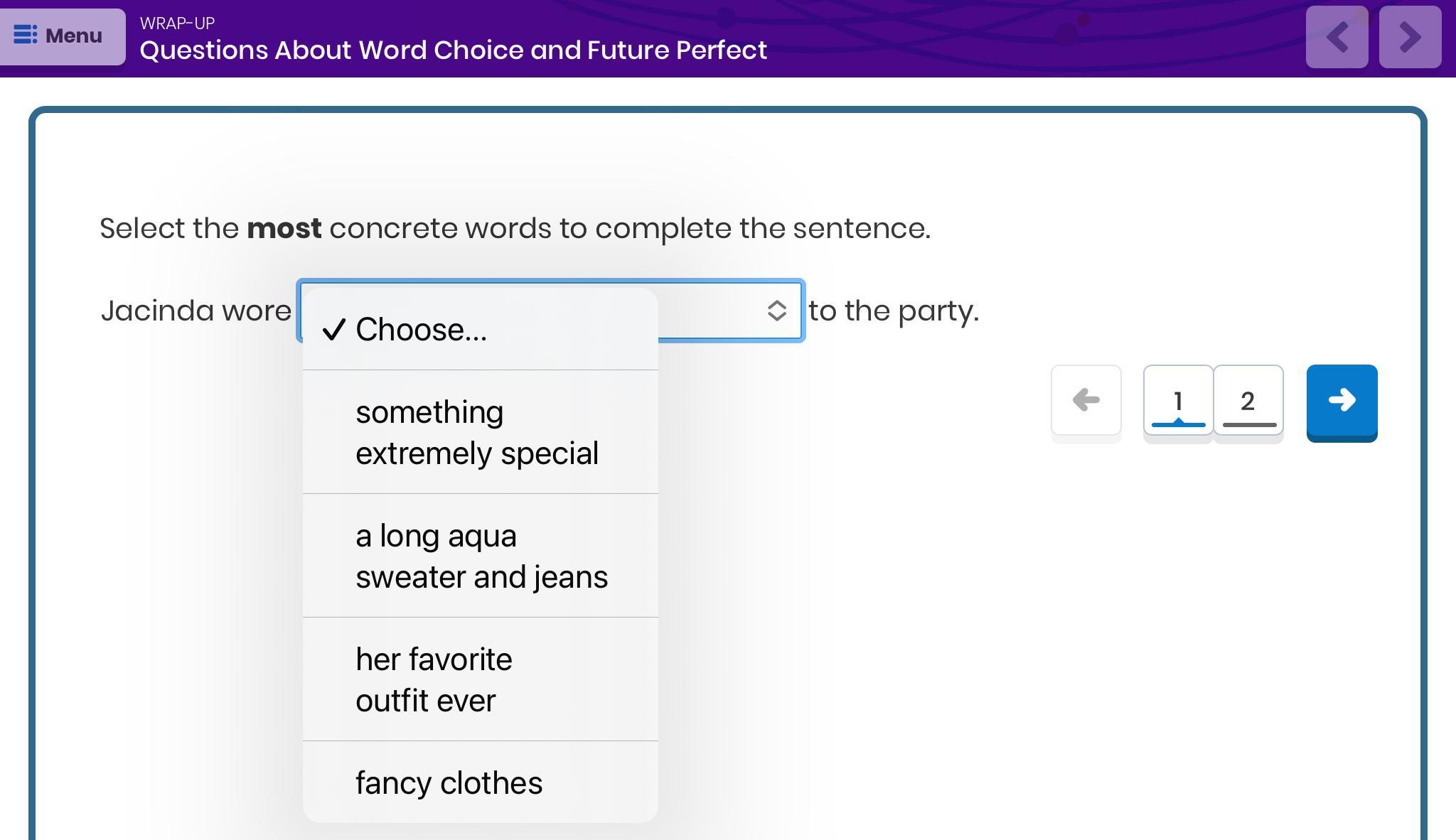
Task: Click the checkmark next to Choose...
Action: click(x=333, y=330)
